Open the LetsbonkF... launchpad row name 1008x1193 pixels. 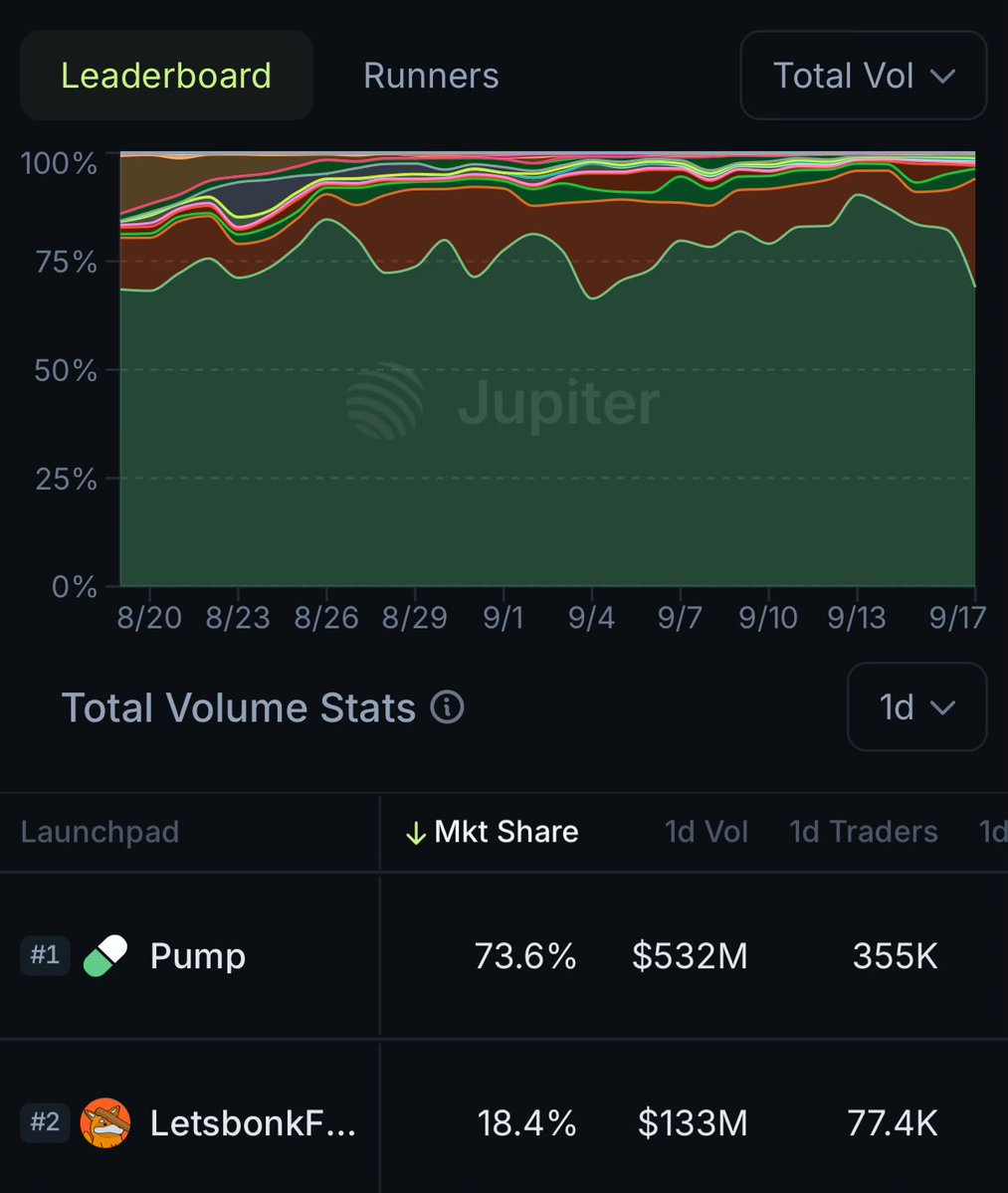(x=253, y=1123)
